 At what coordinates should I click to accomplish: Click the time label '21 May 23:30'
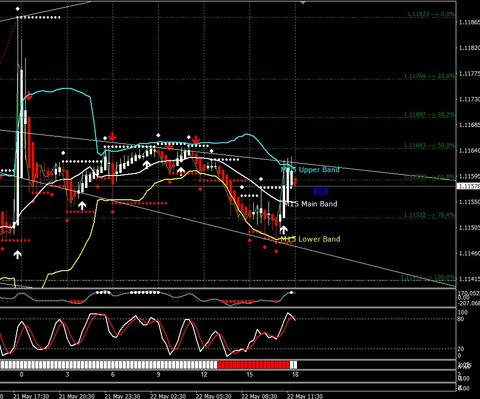pos(122,396)
